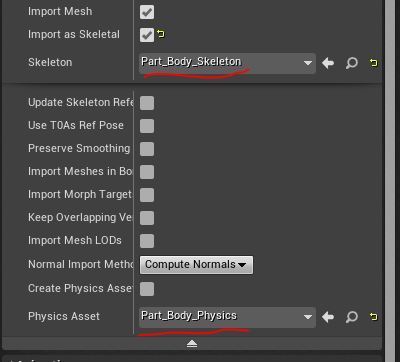Tick the Preserve Smoothing checkbox
400x362 pixels.
147,149
